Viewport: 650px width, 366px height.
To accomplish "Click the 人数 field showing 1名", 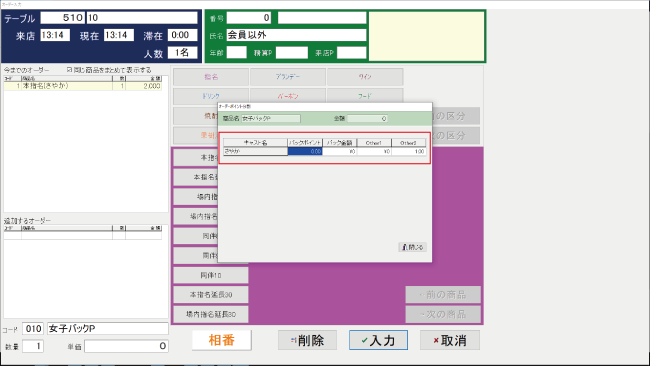I will (182, 53).
